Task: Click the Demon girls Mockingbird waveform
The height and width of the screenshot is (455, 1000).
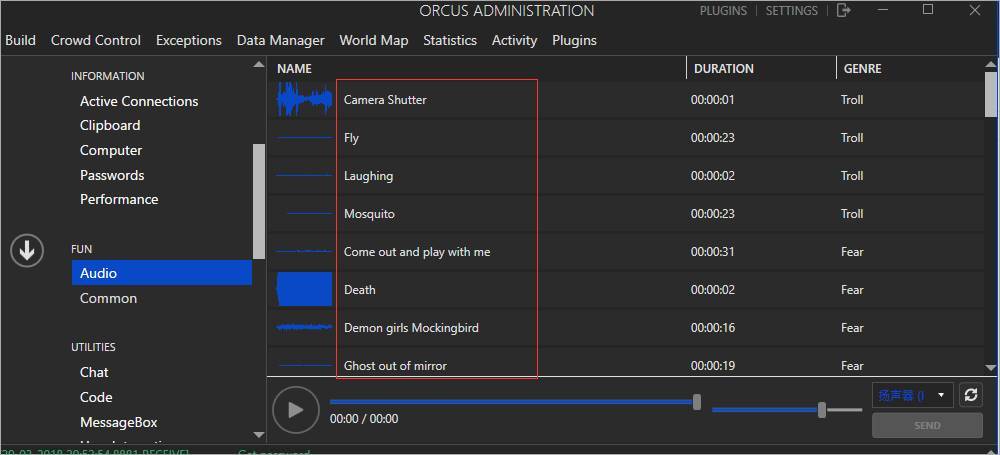Action: click(x=304, y=327)
